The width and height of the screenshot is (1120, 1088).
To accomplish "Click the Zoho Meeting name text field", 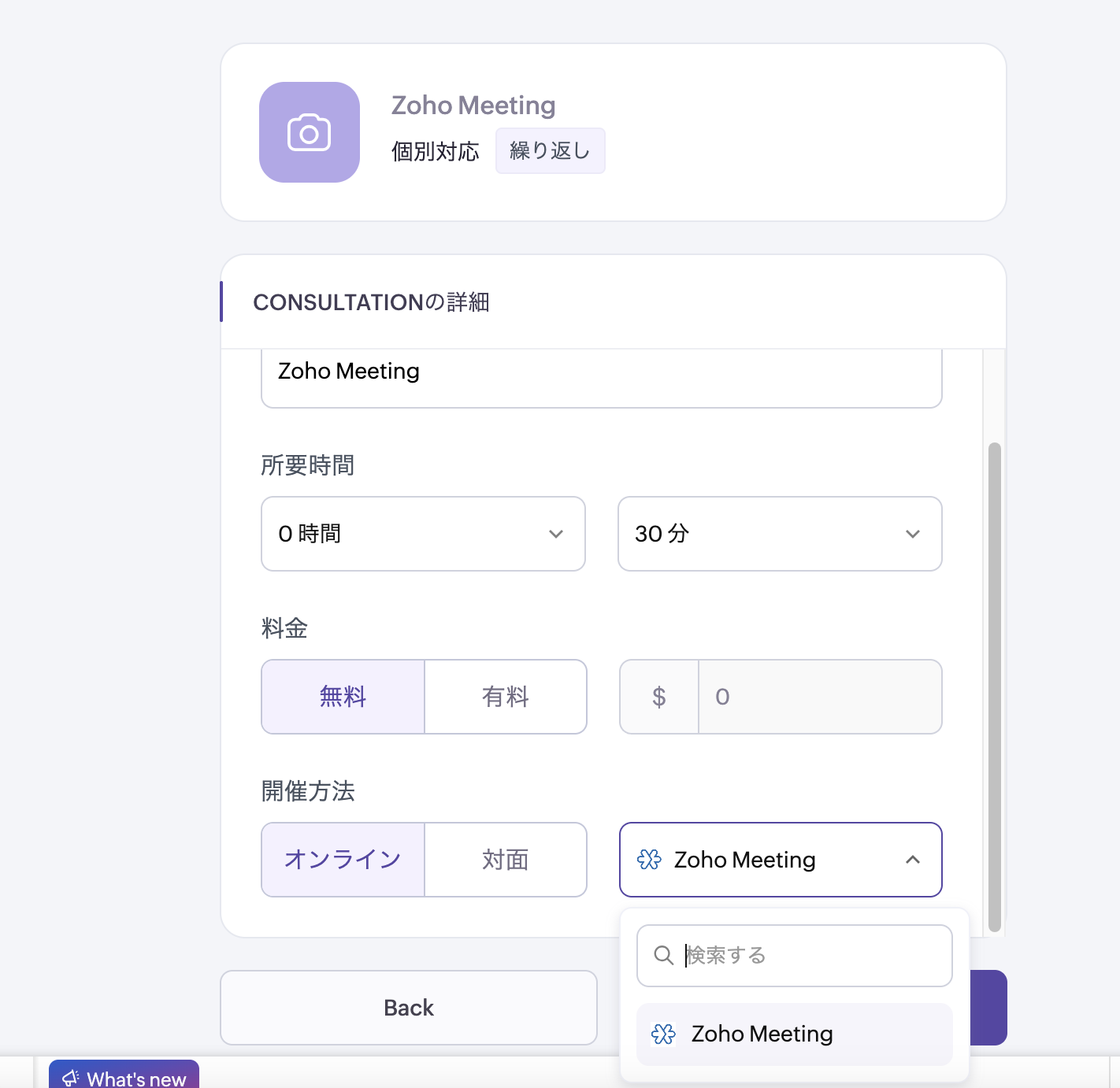I will [x=602, y=378].
